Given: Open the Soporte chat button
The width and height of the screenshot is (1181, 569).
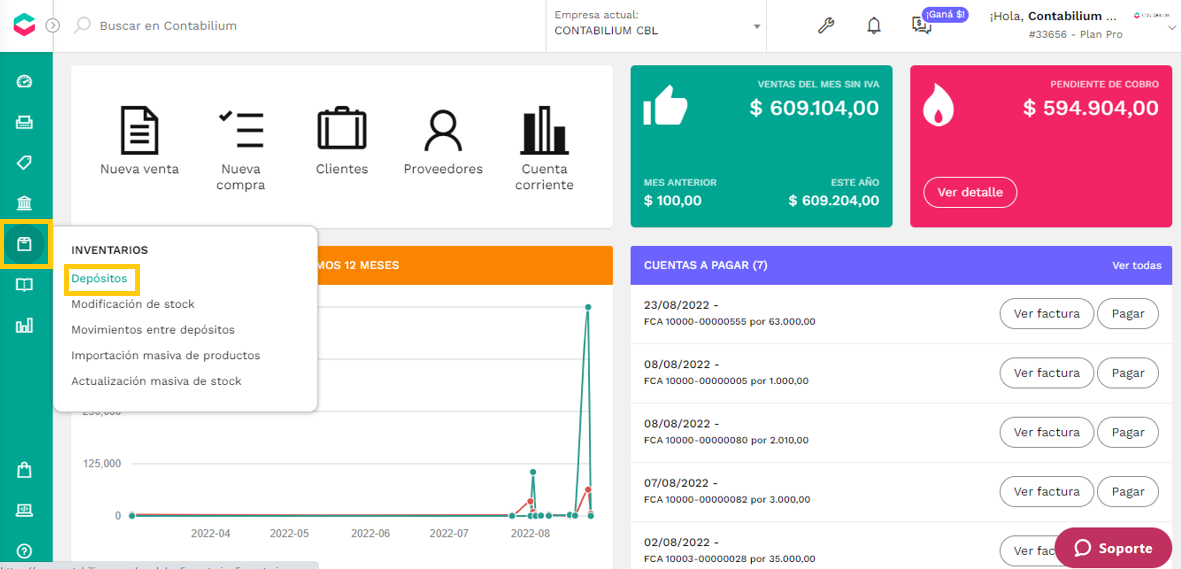Looking at the screenshot, I should point(1113,548).
